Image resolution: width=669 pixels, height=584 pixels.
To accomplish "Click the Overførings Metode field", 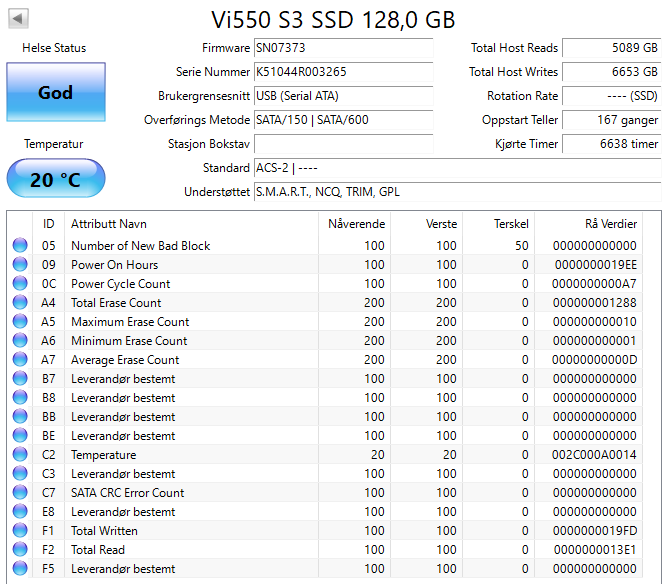I will pyautogui.click(x=343, y=119).
